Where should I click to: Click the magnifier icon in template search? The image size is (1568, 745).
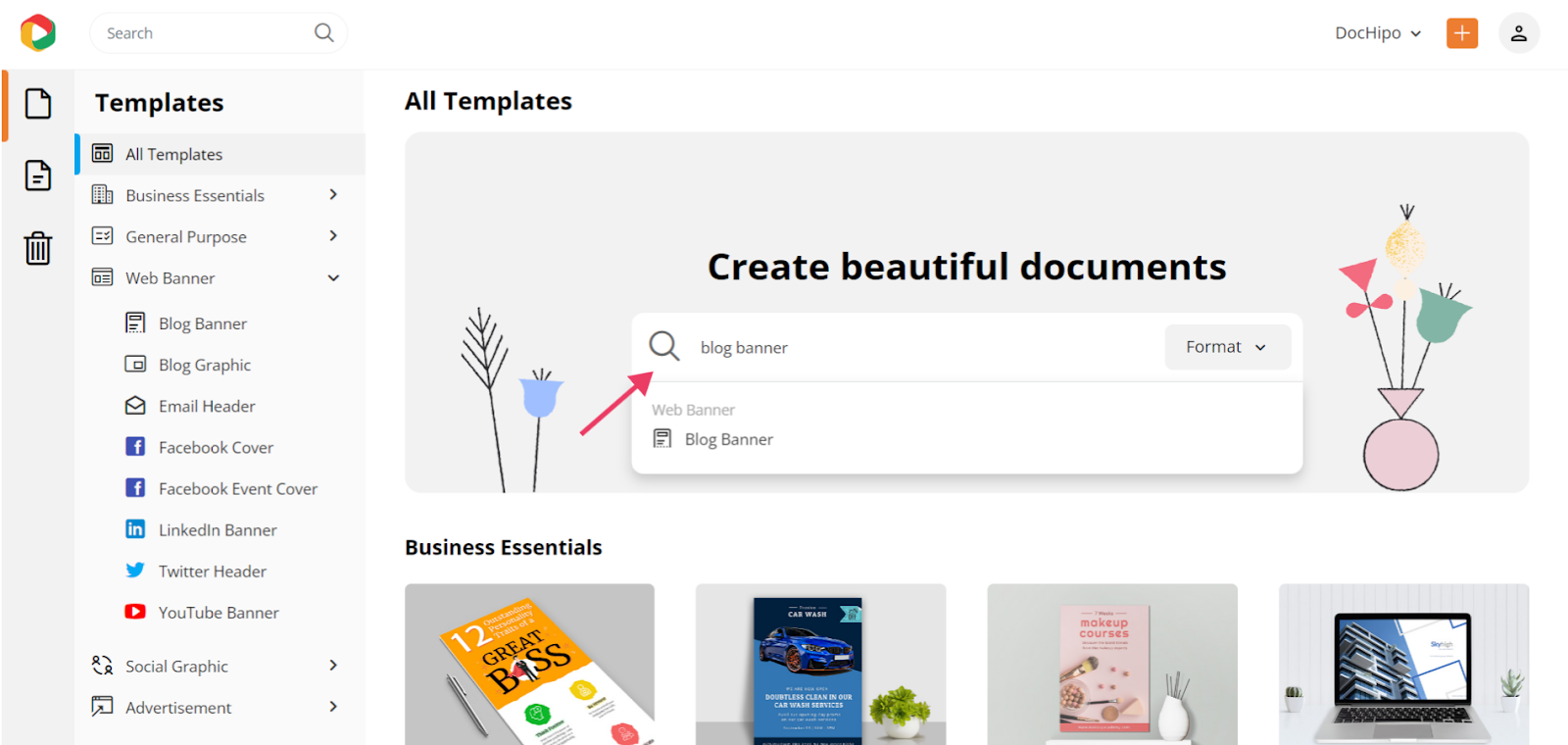click(664, 346)
